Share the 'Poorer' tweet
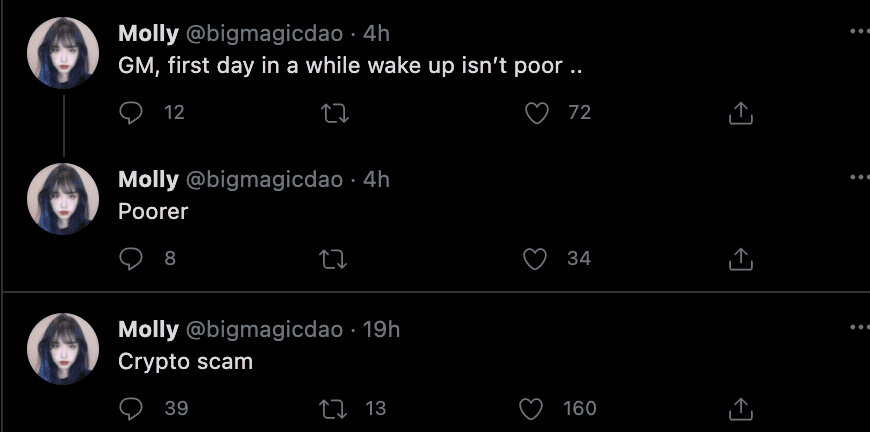 pyautogui.click(x=740, y=259)
